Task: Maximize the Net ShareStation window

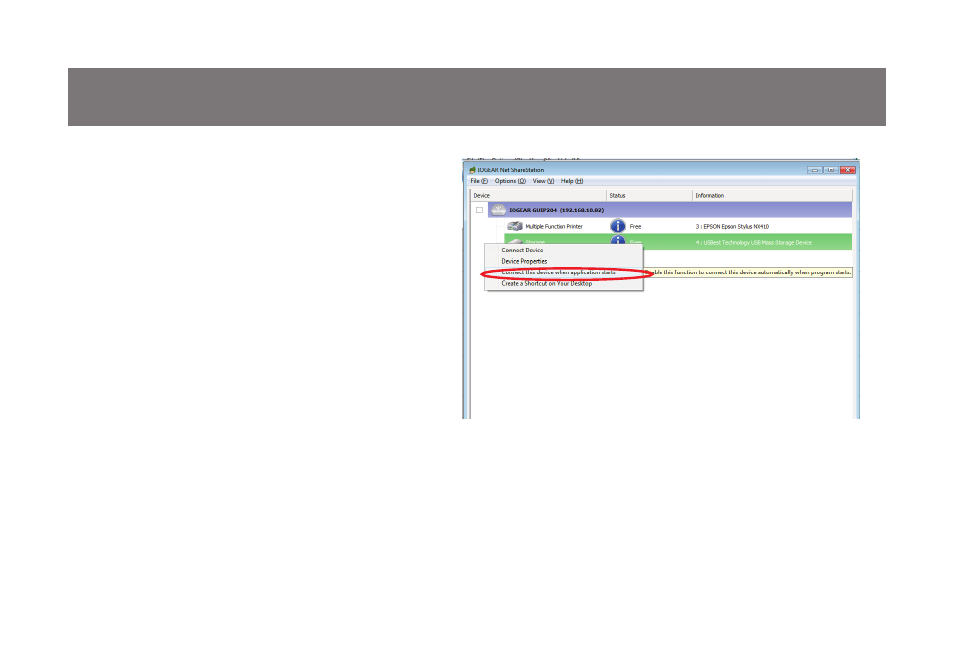Action: point(831,170)
